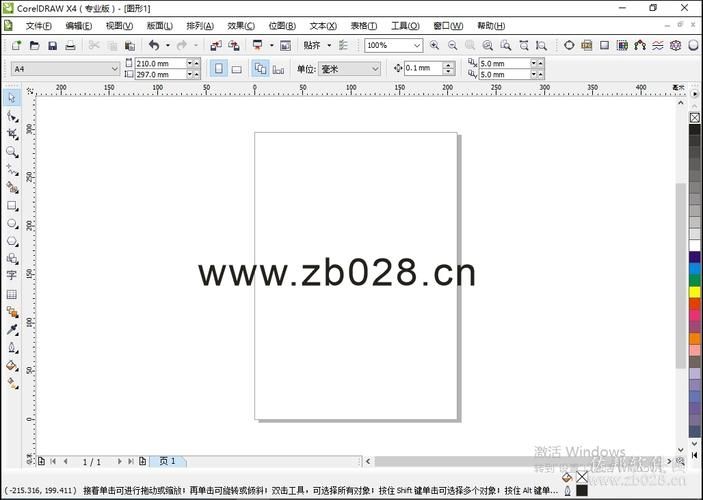Click duplicate distance X 5.0 mm field
Screen dimensions: 703x500
pyautogui.click(x=504, y=63)
